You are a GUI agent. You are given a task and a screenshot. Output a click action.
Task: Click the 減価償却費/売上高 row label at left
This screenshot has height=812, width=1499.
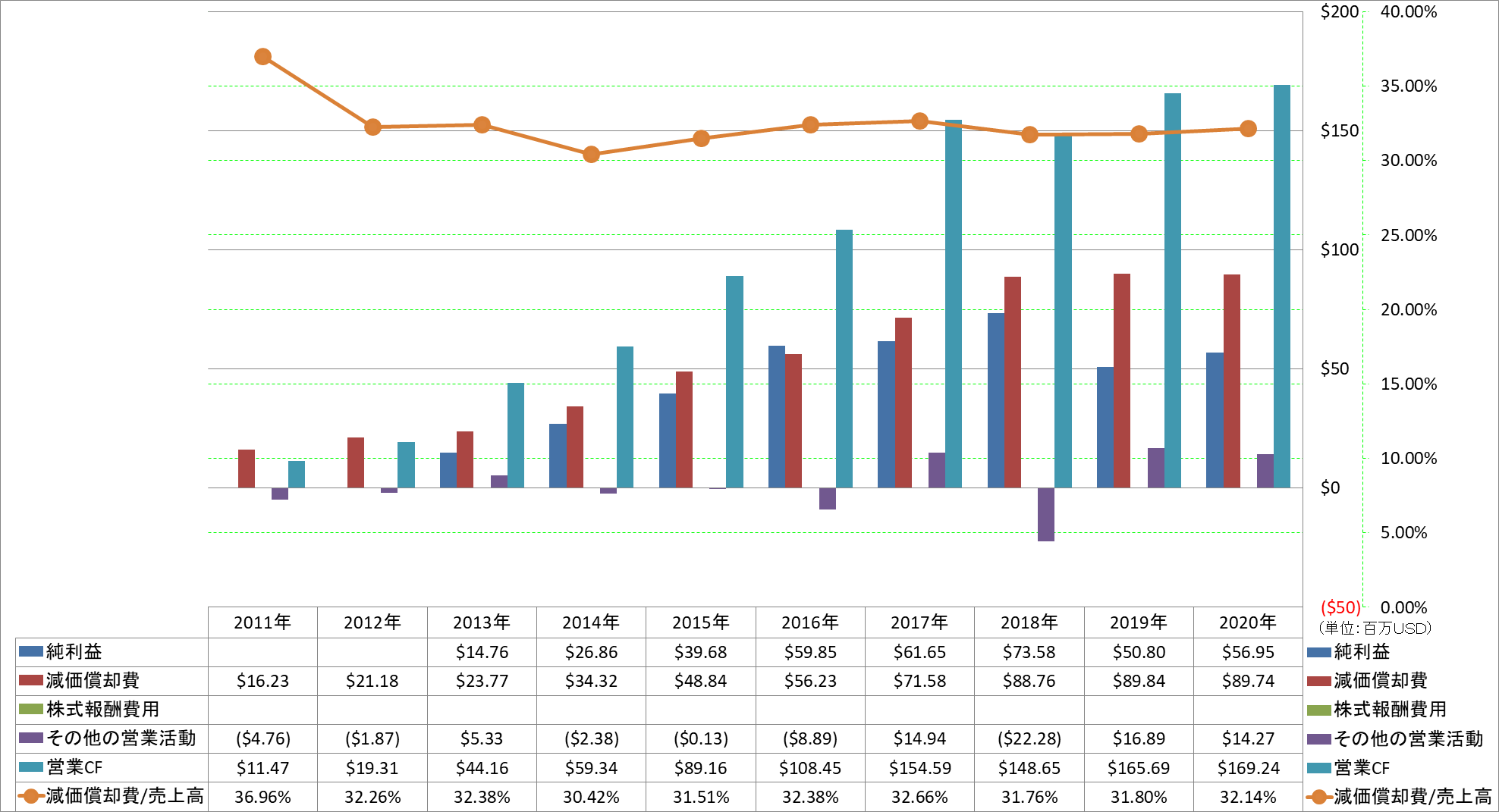click(125, 796)
